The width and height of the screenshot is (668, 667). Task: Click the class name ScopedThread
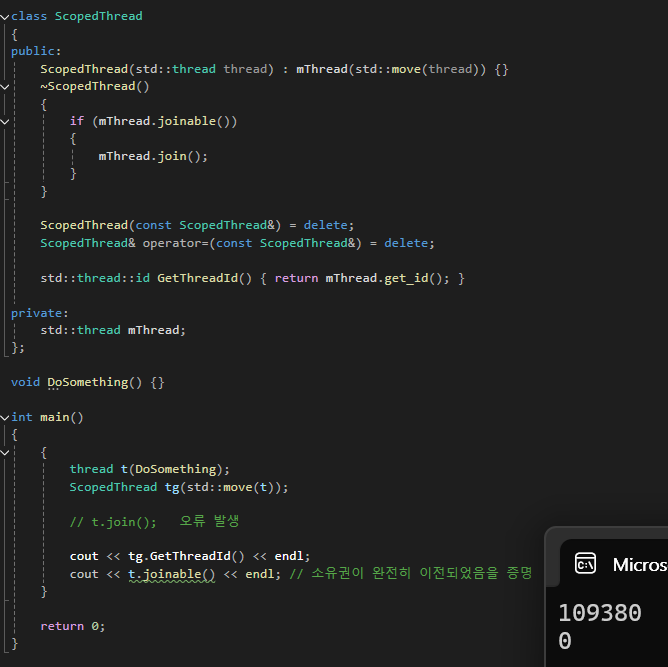point(98,16)
